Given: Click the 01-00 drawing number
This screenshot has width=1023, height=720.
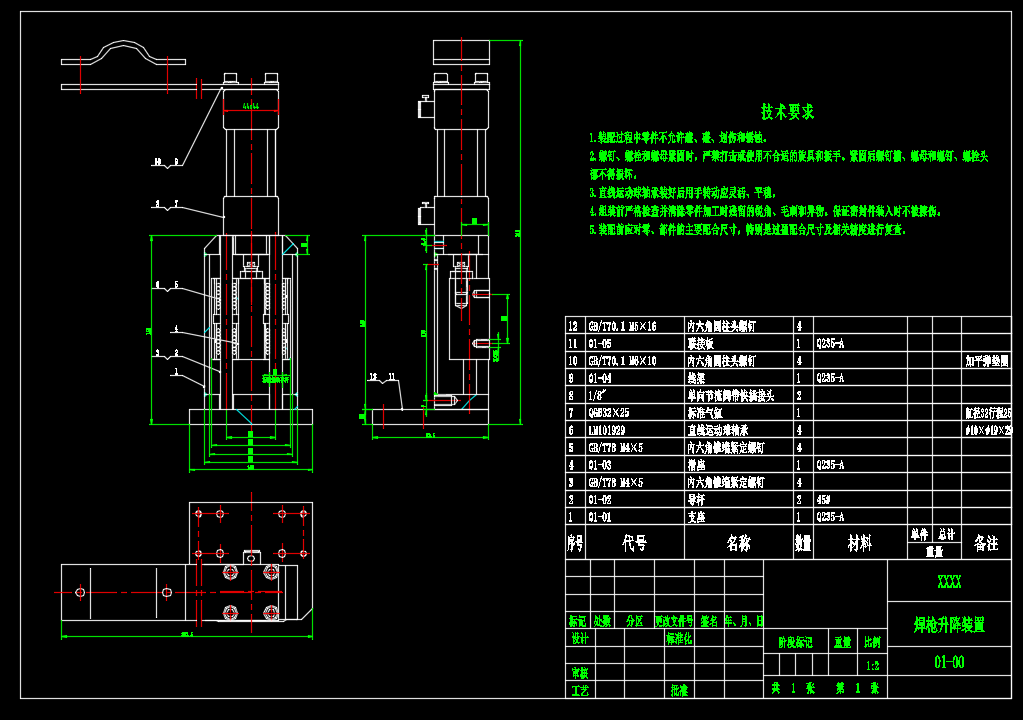Looking at the screenshot, I should coord(949,662).
